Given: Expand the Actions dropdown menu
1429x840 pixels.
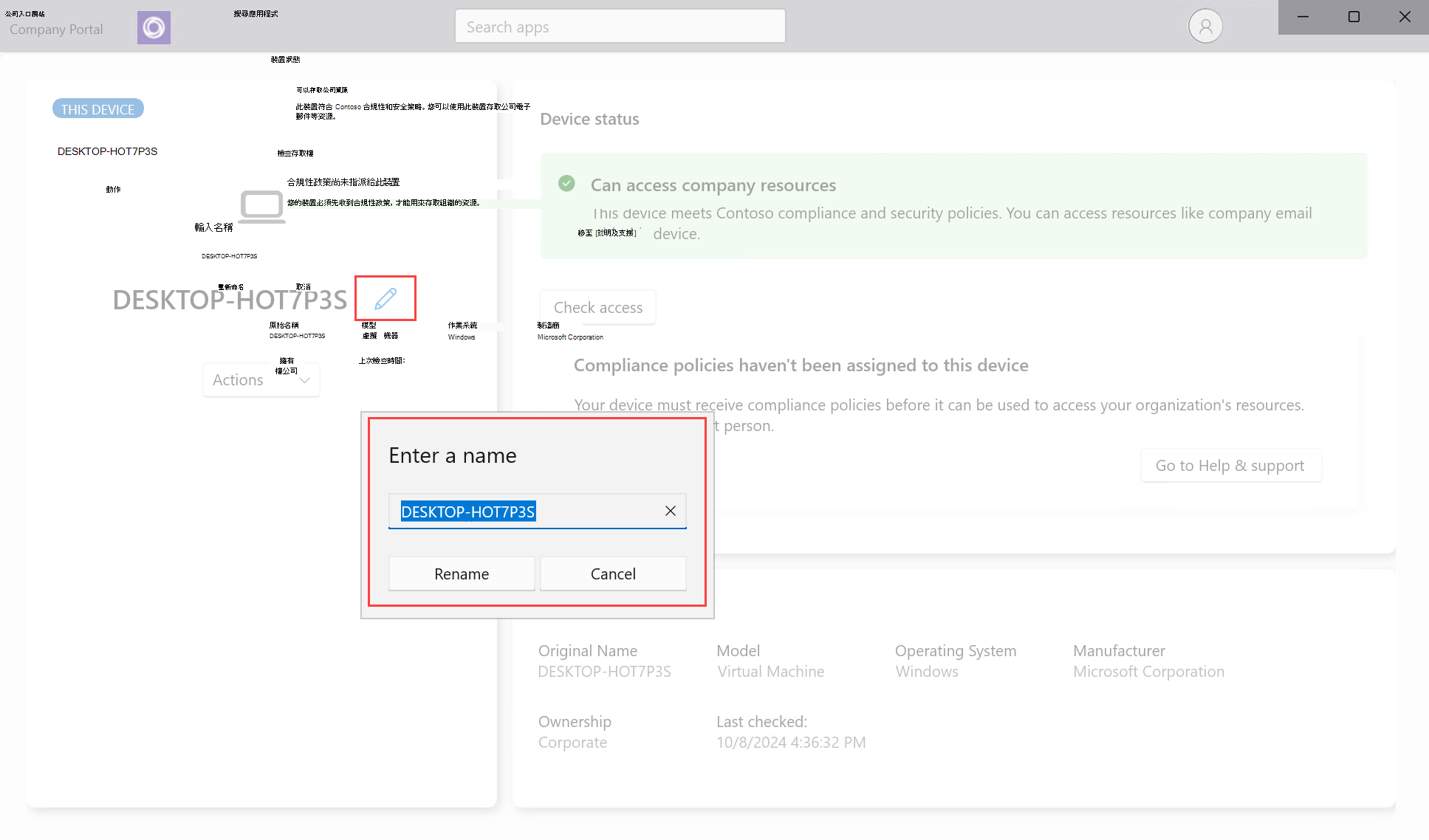Looking at the screenshot, I should [x=262, y=378].
